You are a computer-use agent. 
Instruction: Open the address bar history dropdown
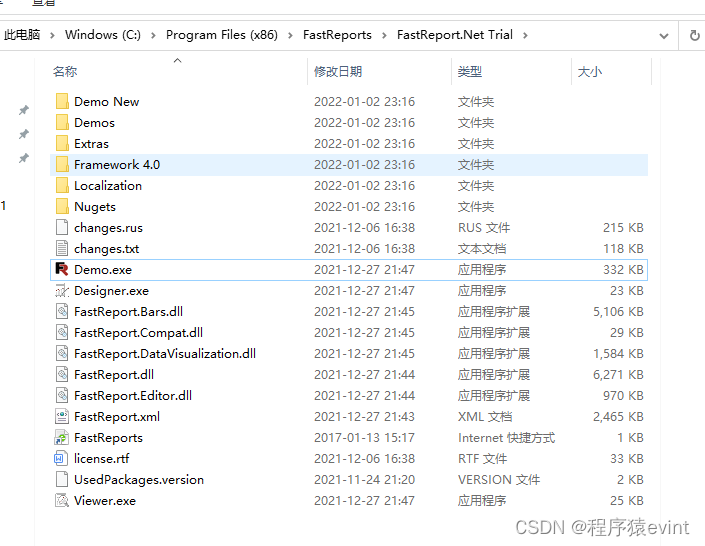pyautogui.click(x=664, y=36)
